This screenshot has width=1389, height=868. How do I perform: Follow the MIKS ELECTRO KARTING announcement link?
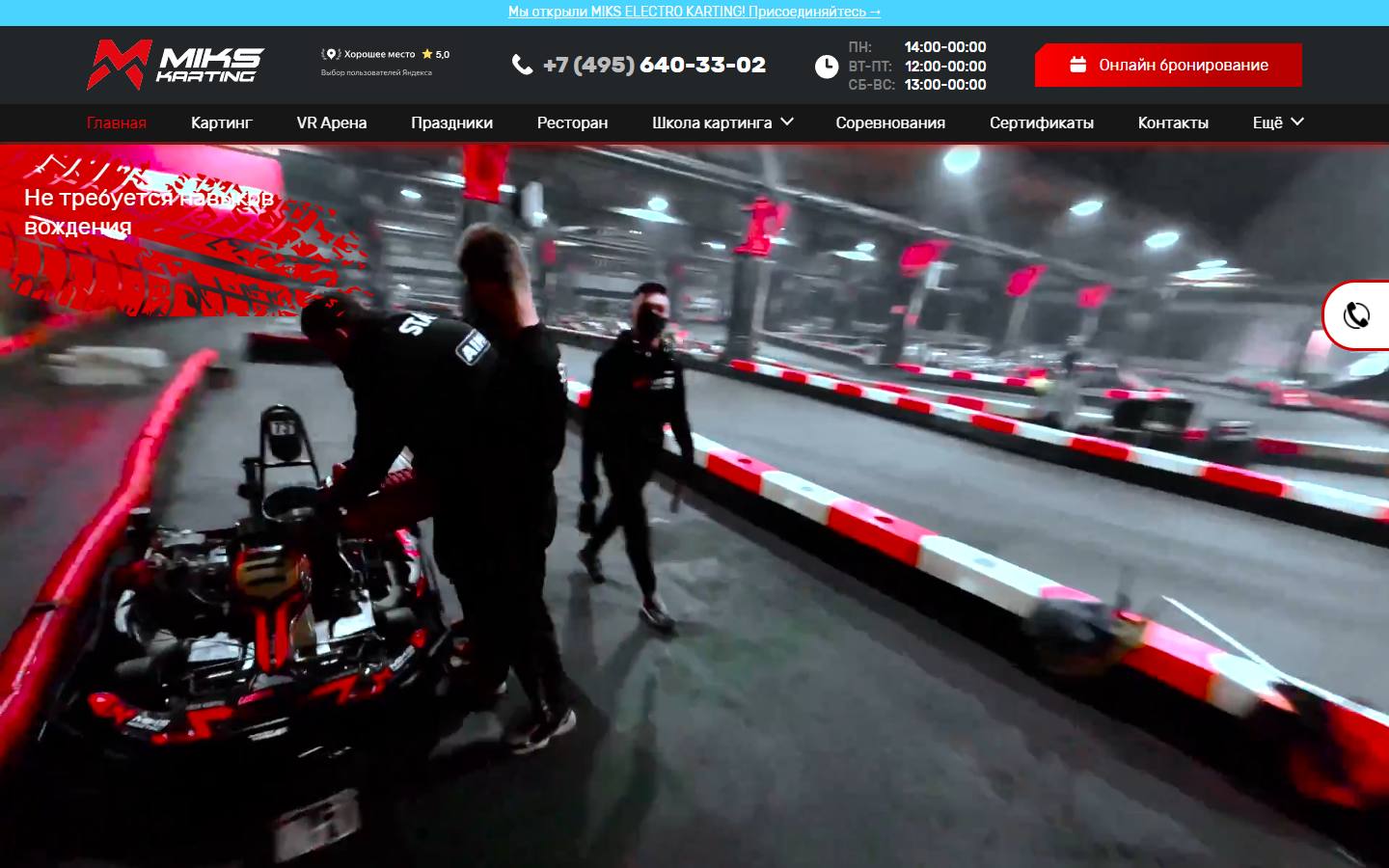point(694,12)
